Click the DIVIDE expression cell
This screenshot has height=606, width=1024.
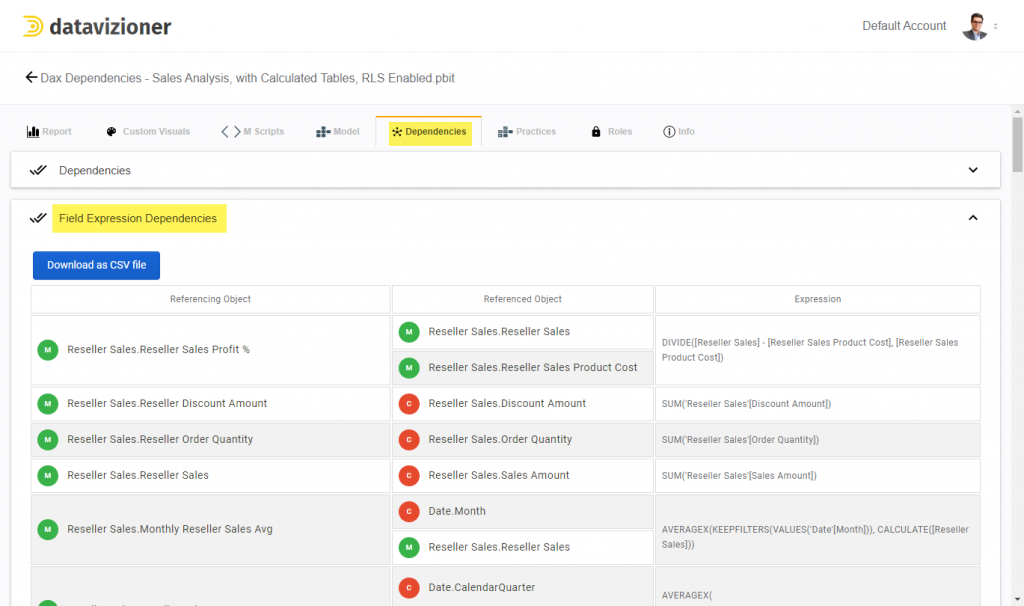point(818,350)
